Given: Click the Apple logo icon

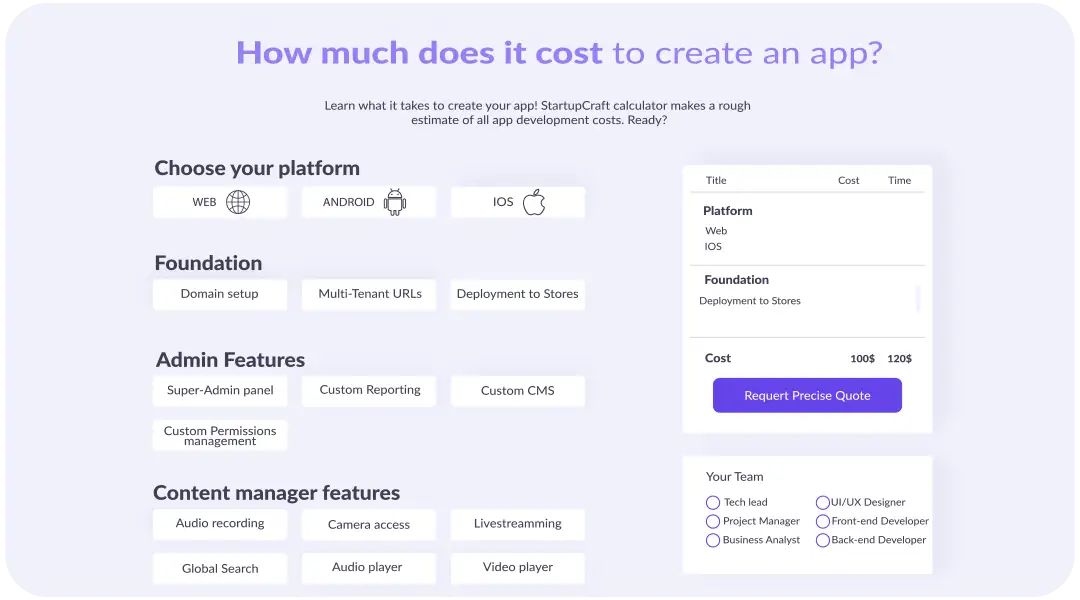Looking at the screenshot, I should click(x=534, y=202).
